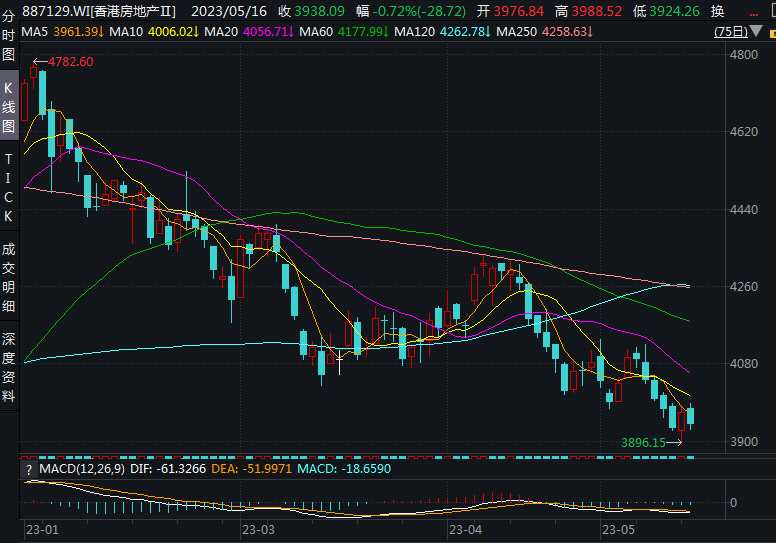This screenshot has width=776, height=543.
Task: Click the low price 3924.26
Action: [x=675, y=11]
